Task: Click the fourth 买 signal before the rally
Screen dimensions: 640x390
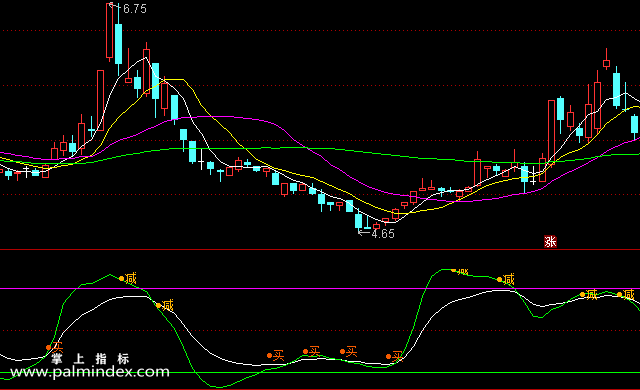Action: [x=397, y=357]
